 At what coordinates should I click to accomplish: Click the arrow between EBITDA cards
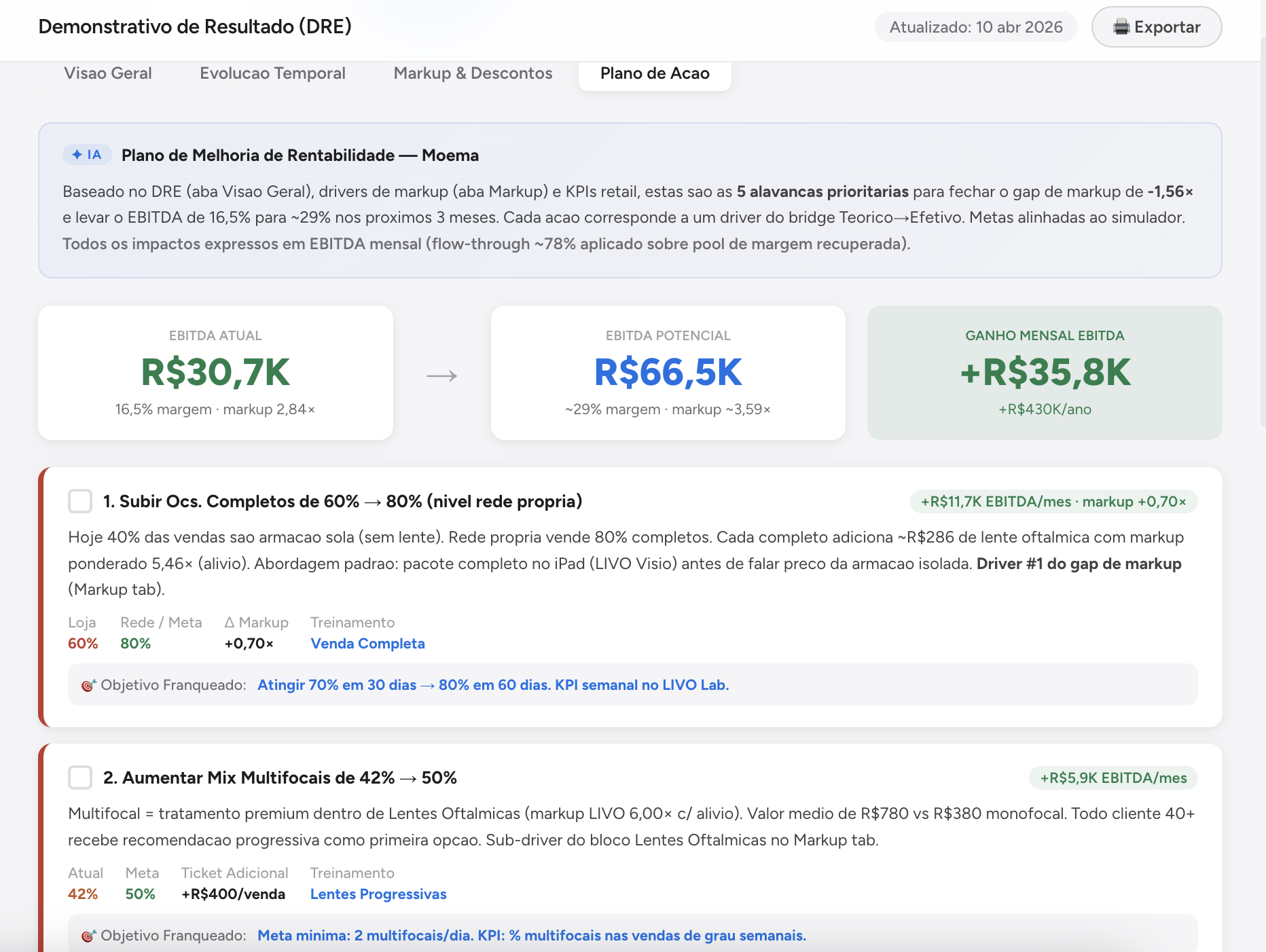(x=442, y=376)
